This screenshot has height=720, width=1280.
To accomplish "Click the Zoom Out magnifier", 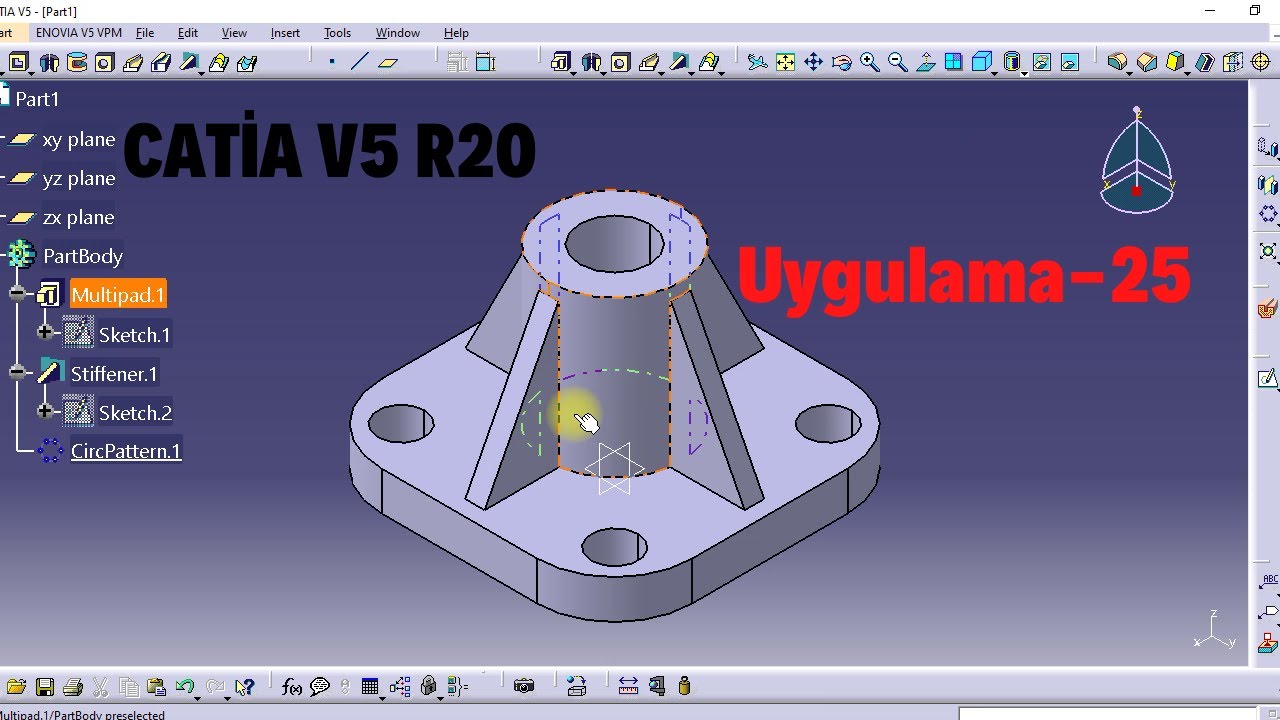I will tap(898, 62).
